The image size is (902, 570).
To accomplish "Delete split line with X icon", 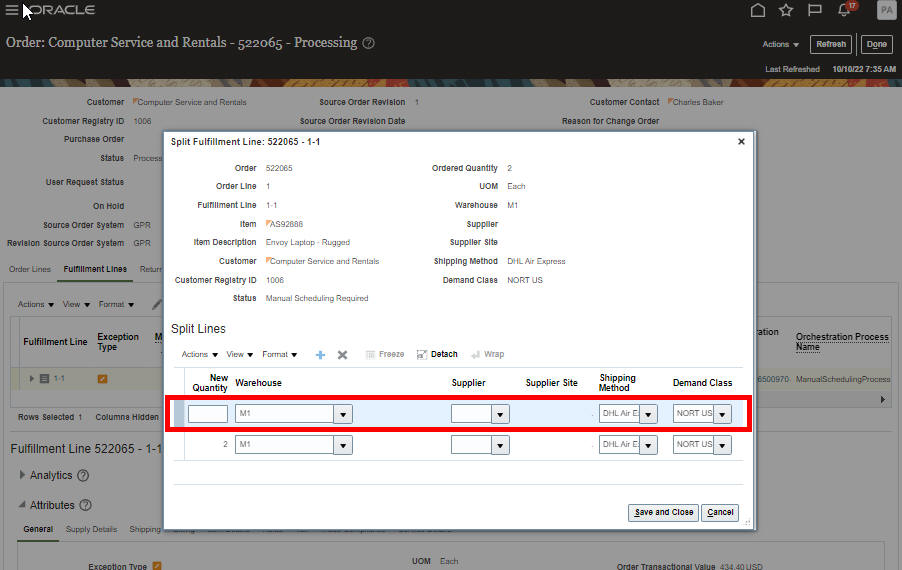I will [x=342, y=355].
